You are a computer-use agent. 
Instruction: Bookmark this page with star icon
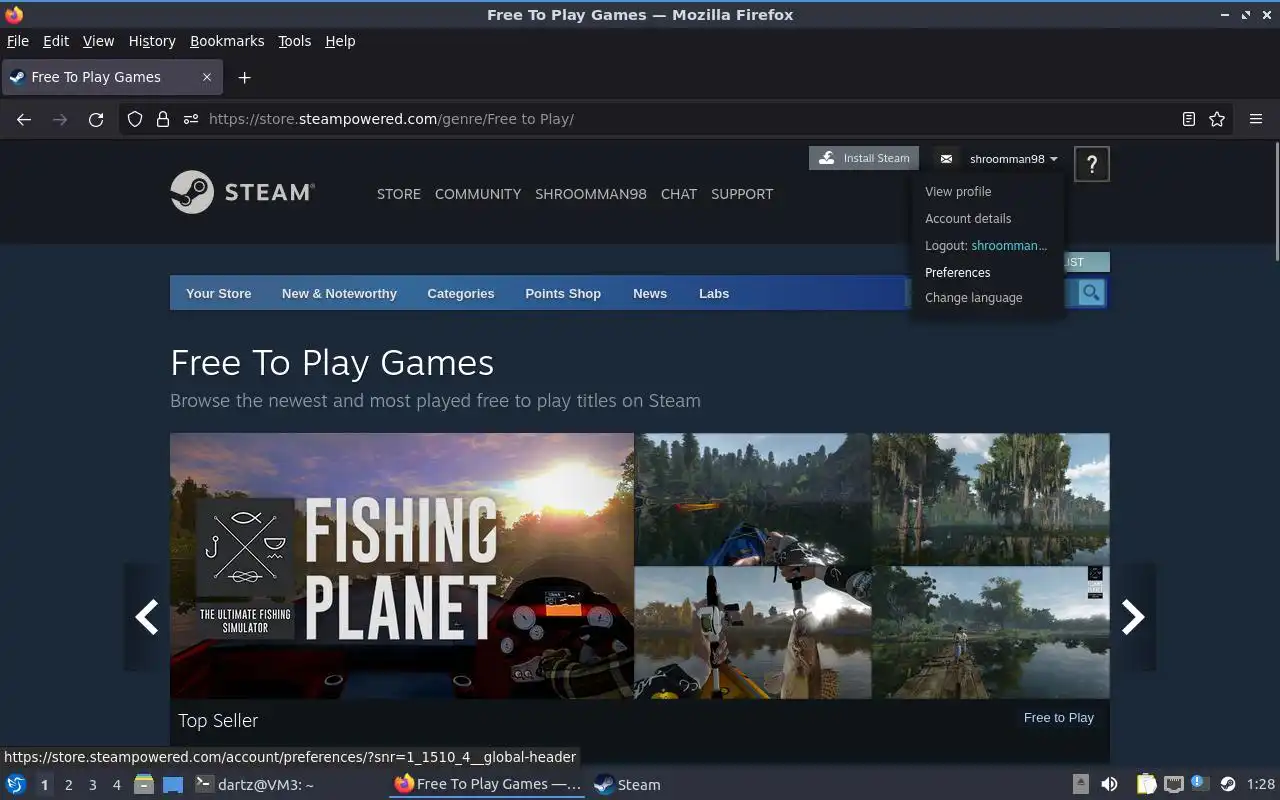coord(1217,119)
